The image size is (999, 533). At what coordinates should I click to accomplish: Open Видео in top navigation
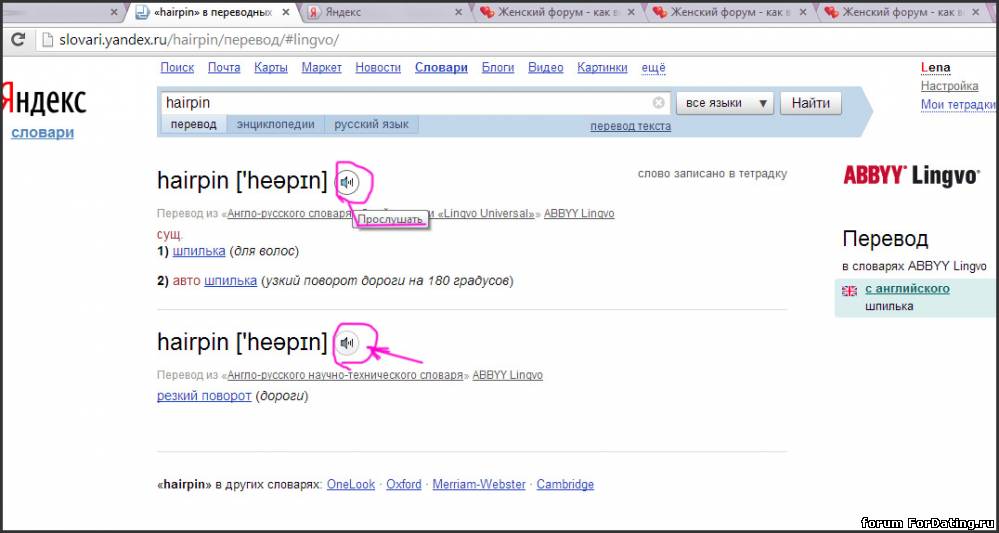pyautogui.click(x=545, y=68)
